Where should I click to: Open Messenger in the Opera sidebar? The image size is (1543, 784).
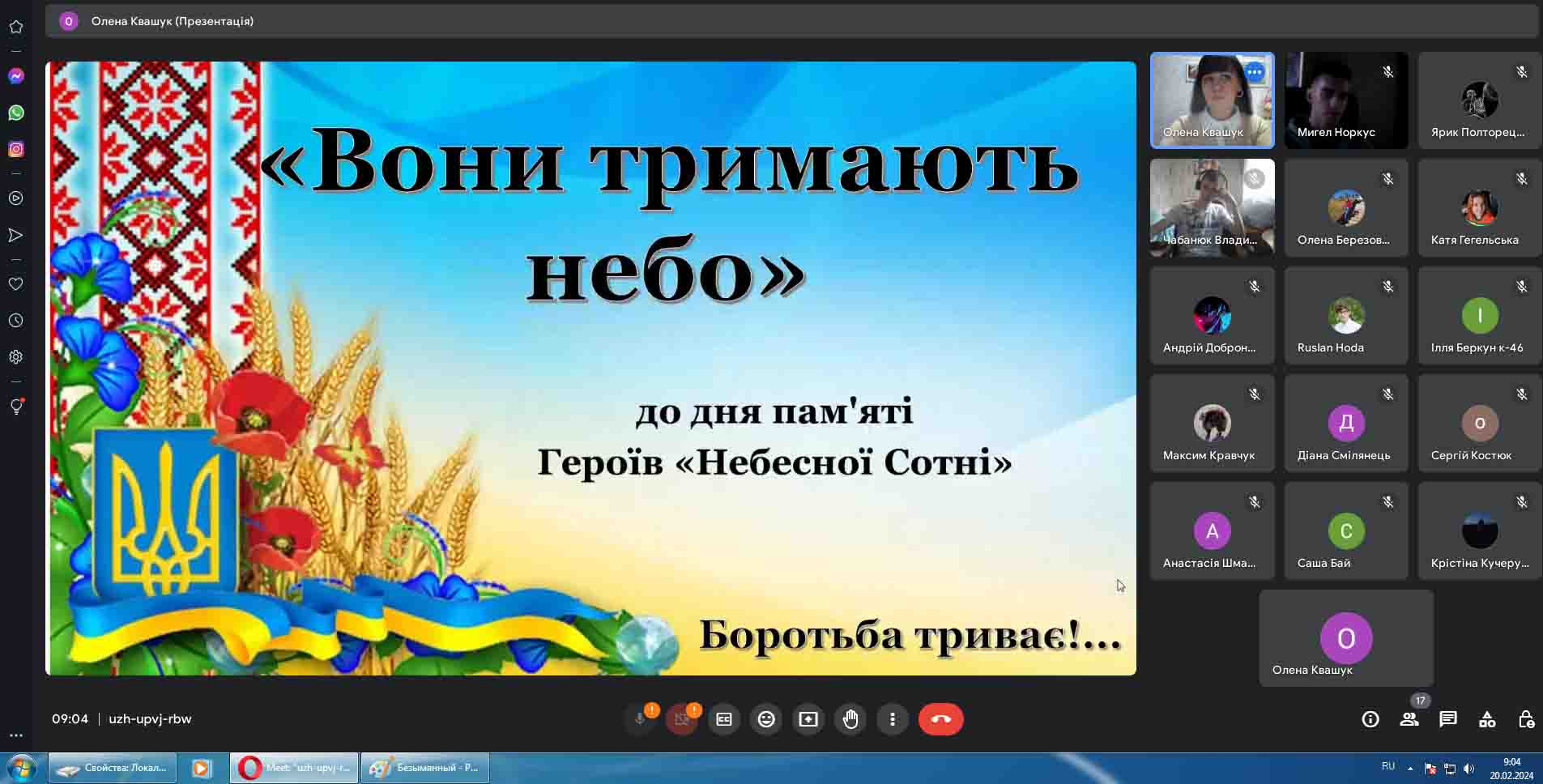(16, 76)
